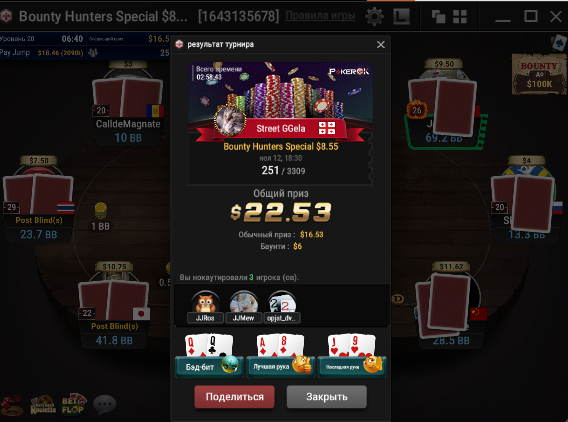Screen dimensions: 568x422
Task: Select the Бэд-бит hand card
Action: [209, 356]
